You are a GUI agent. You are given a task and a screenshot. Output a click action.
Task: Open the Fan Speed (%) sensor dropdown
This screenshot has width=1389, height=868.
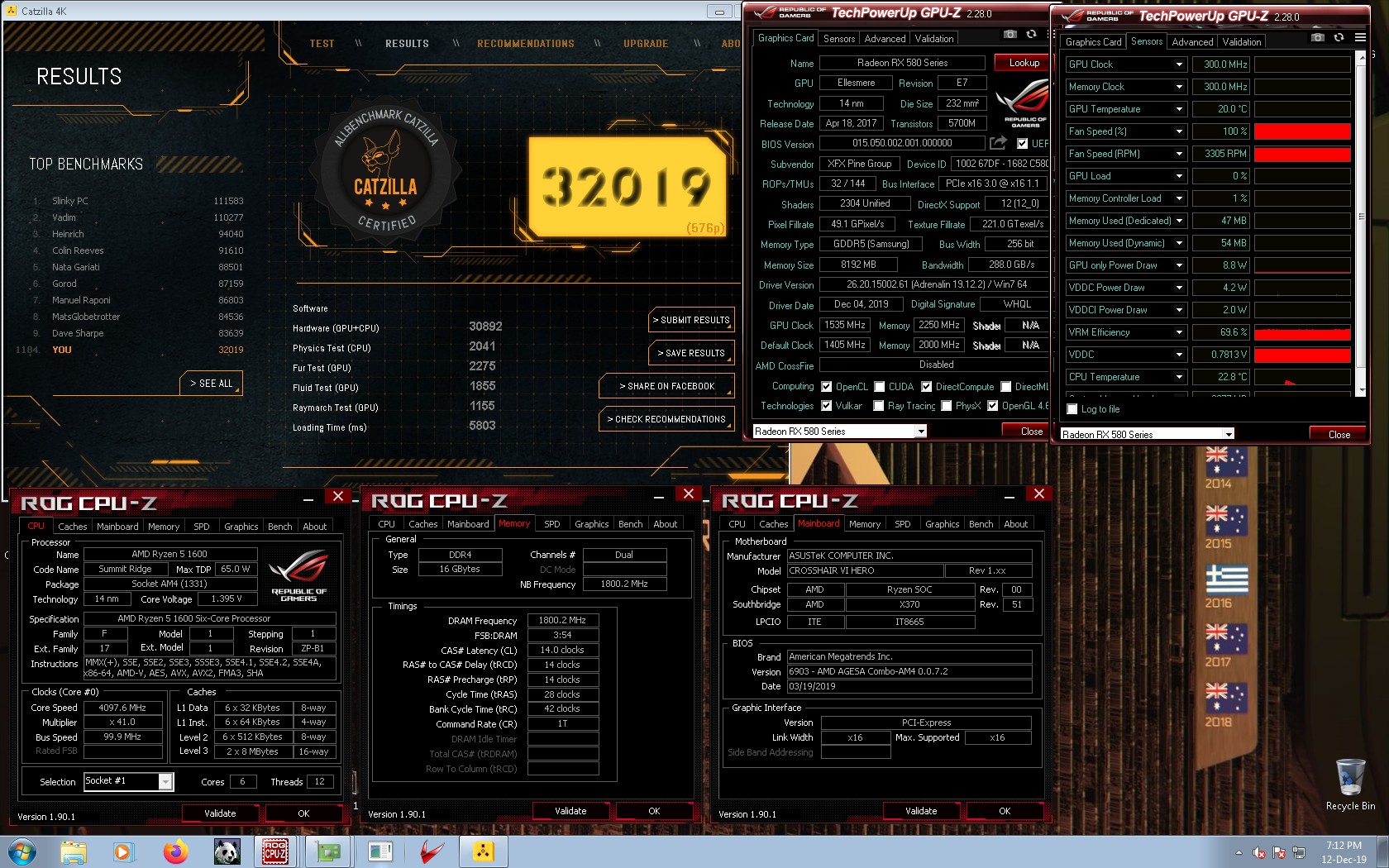1179,131
